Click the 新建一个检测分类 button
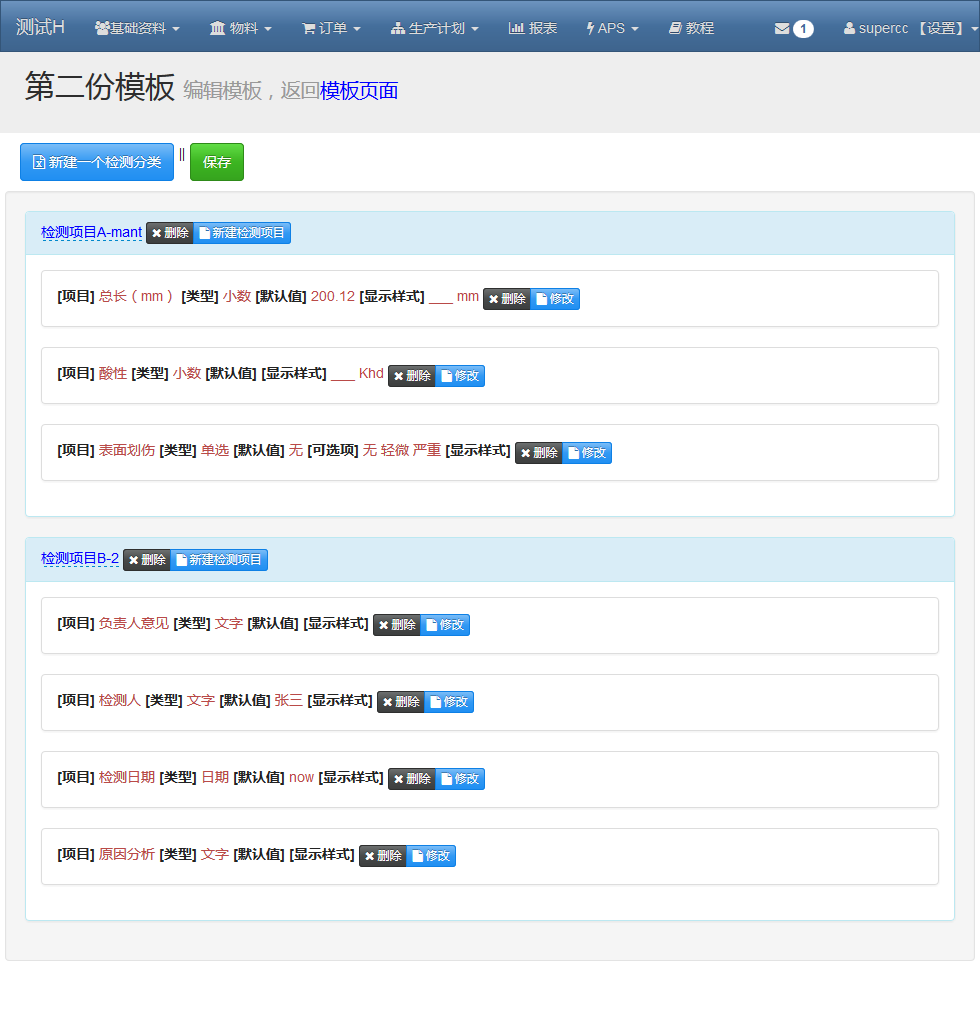The height and width of the screenshot is (1021, 980). point(96,161)
